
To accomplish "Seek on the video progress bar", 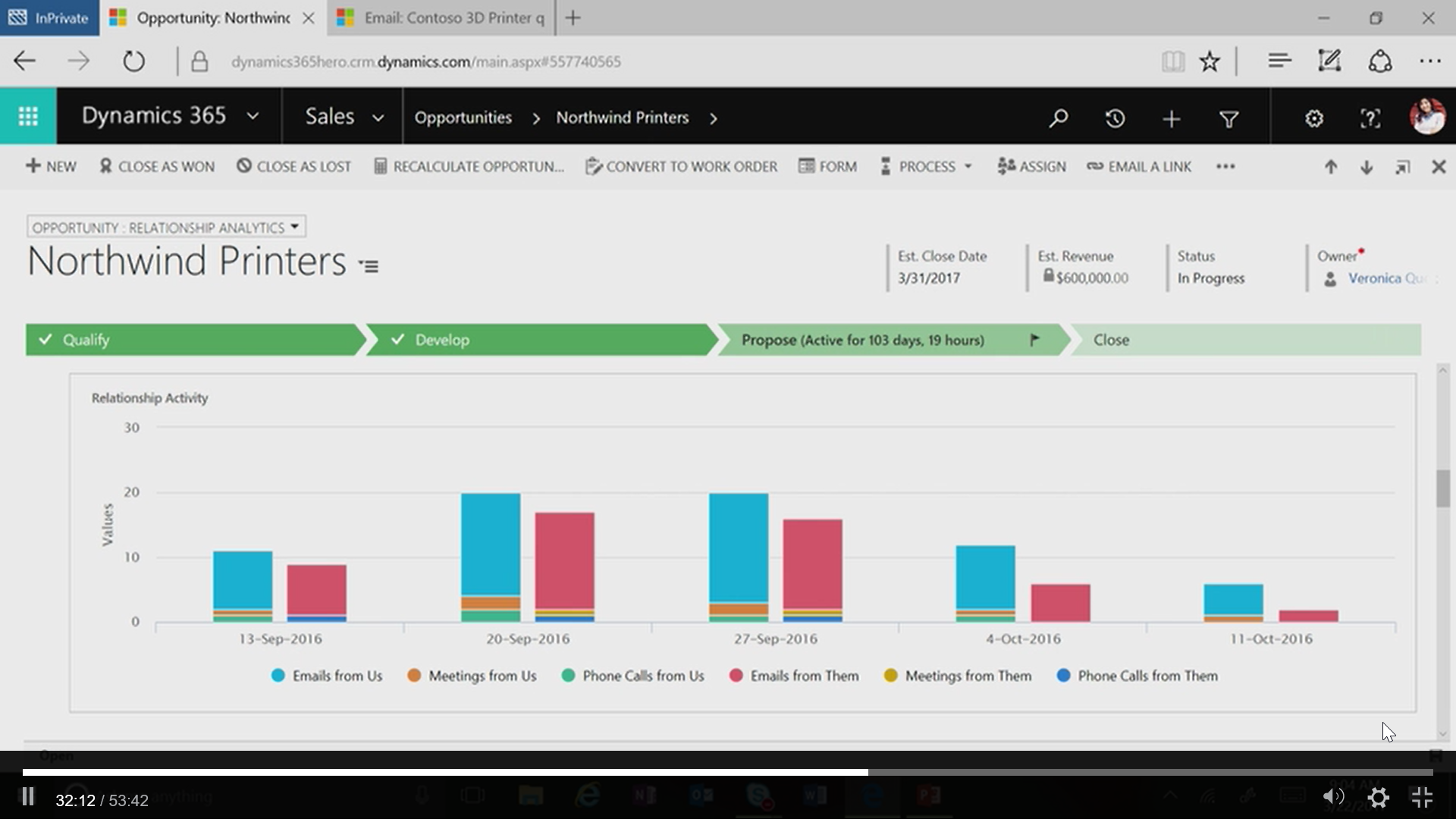I will pyautogui.click(x=727, y=772).
